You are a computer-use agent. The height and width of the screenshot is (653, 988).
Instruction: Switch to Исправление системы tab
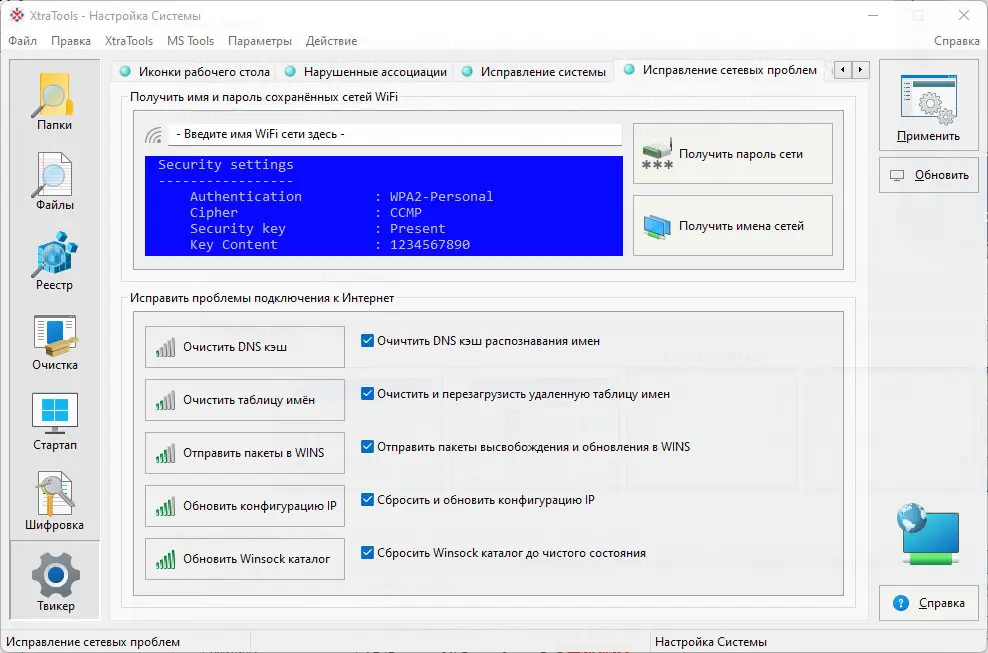pos(533,72)
